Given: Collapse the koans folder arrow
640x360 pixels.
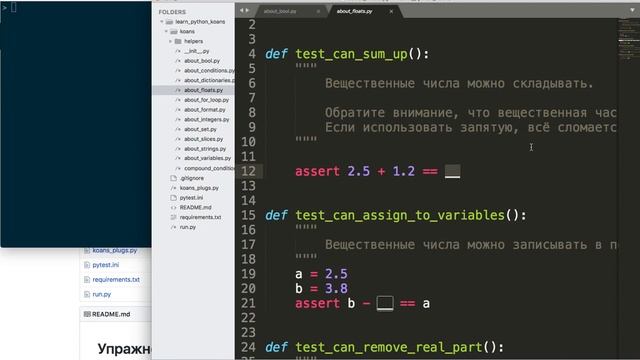Looking at the screenshot, I should (x=166, y=31).
